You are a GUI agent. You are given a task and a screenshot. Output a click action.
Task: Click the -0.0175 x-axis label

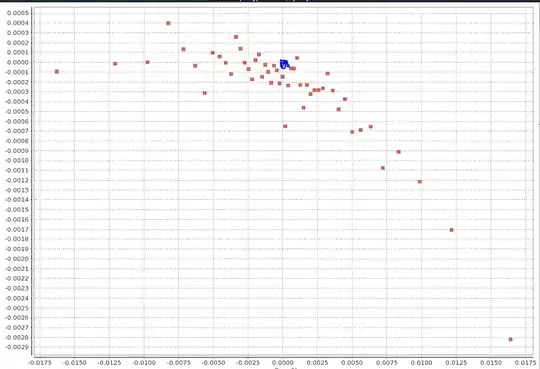pyautogui.click(x=40, y=363)
